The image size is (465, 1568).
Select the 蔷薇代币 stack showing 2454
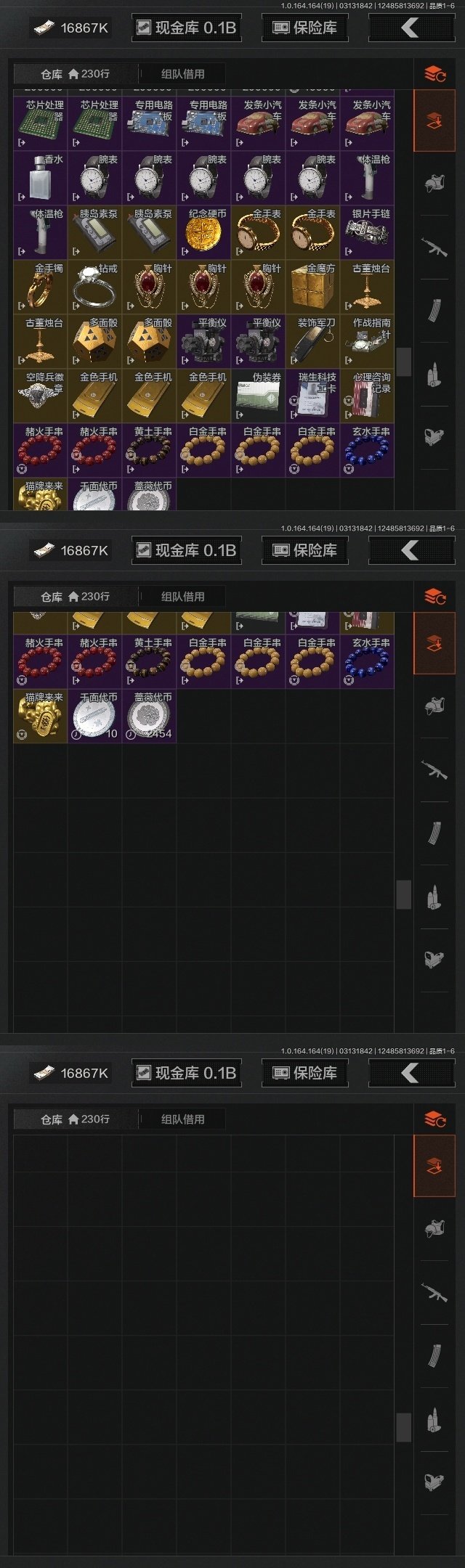click(150, 716)
